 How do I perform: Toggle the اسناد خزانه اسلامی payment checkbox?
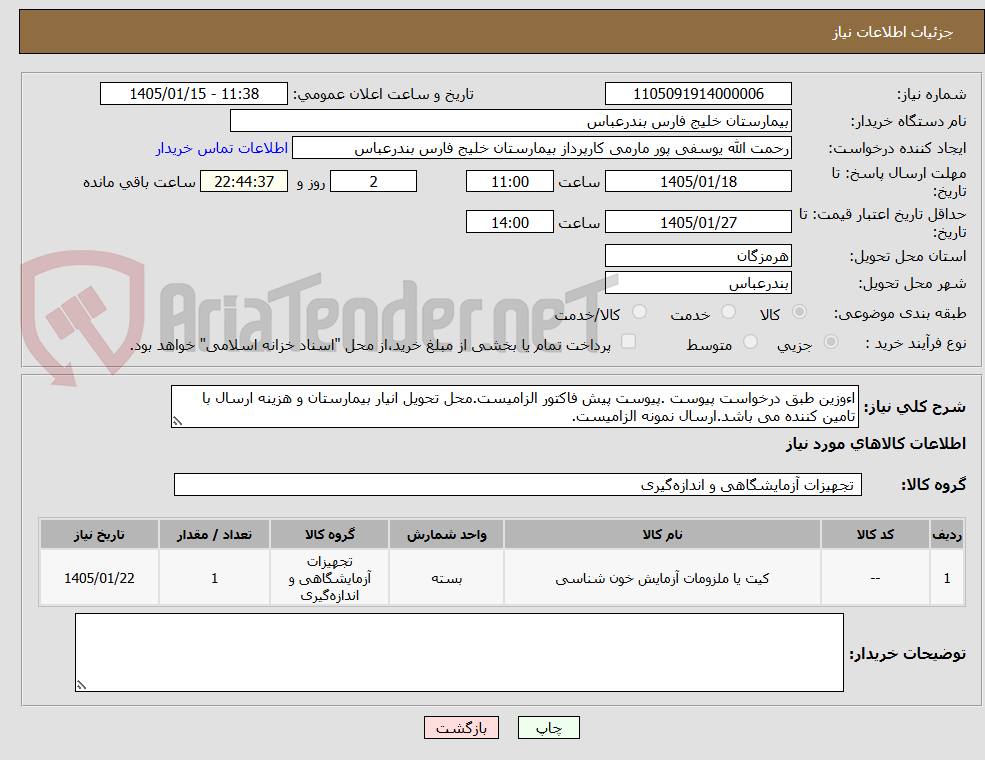[628, 341]
